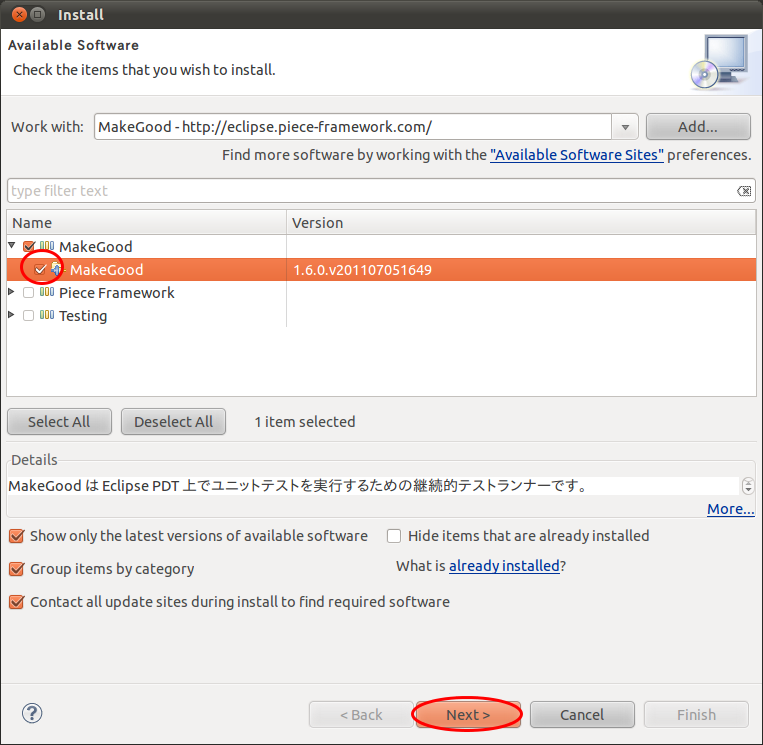Click the Deselect All button

click(x=173, y=421)
